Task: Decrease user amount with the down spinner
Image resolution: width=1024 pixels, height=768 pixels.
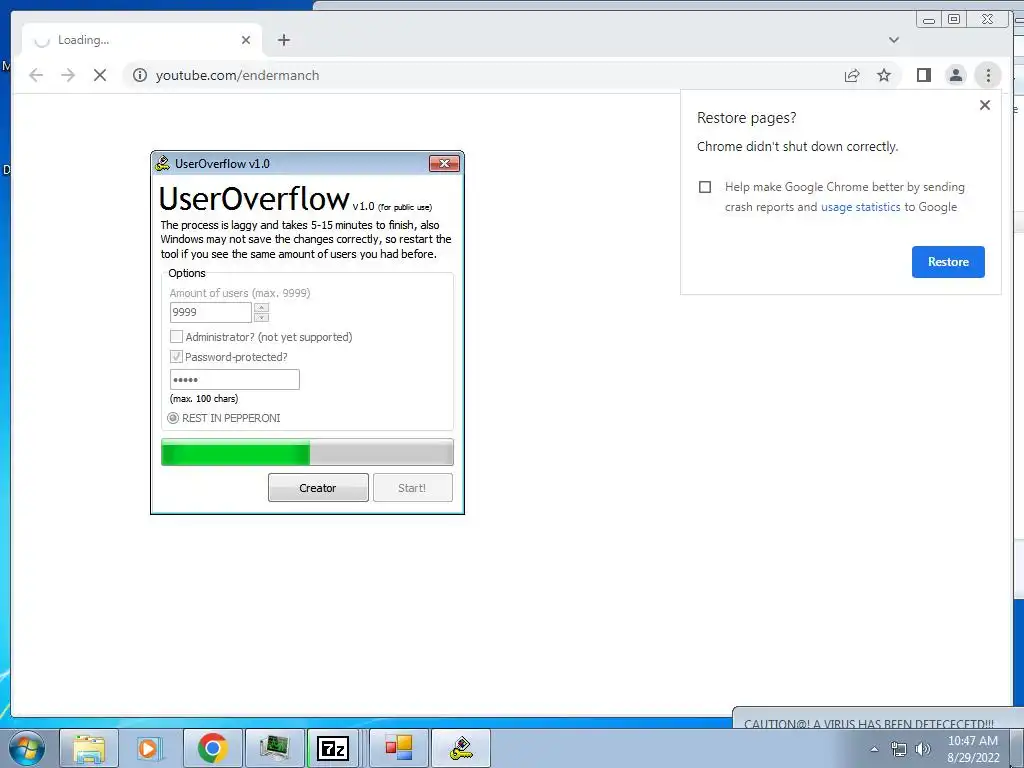Action: tap(261, 317)
